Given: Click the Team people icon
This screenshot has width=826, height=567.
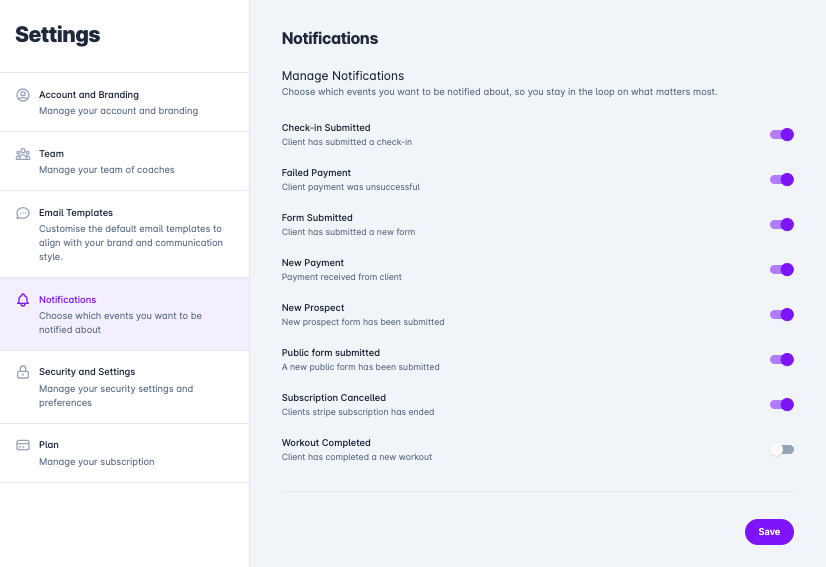Looking at the screenshot, I should [x=23, y=154].
